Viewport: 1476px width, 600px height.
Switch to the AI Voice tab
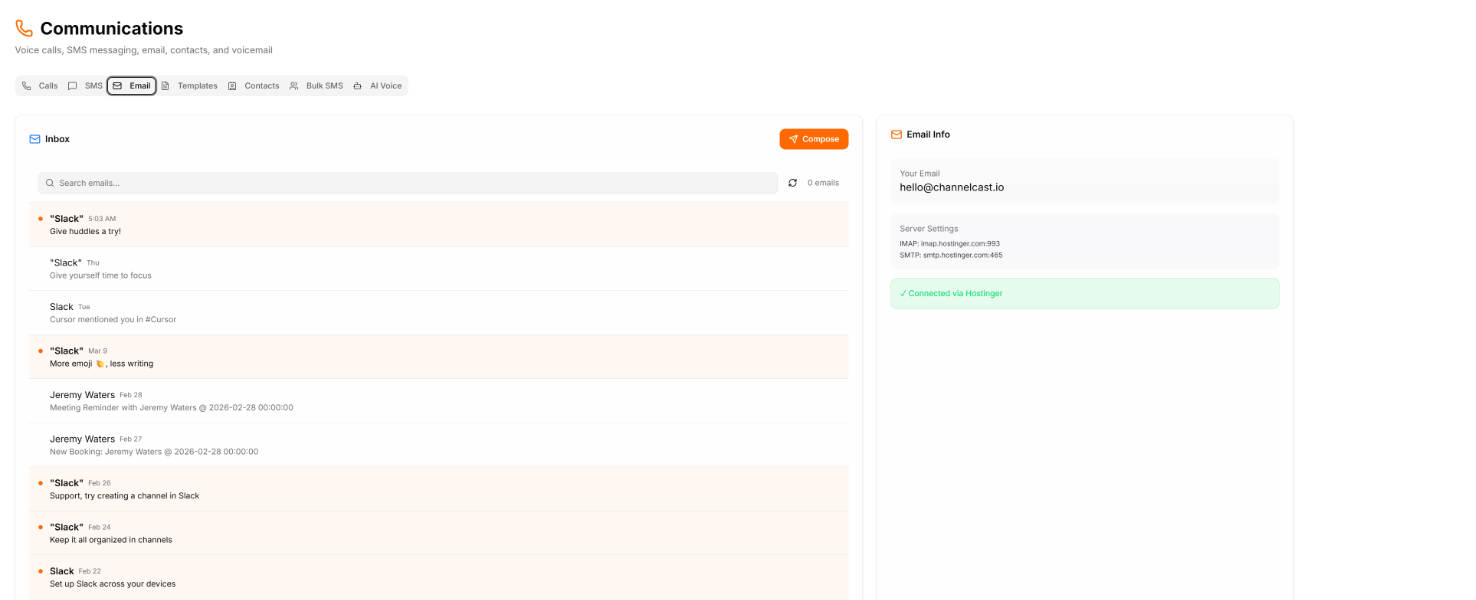[x=377, y=86]
